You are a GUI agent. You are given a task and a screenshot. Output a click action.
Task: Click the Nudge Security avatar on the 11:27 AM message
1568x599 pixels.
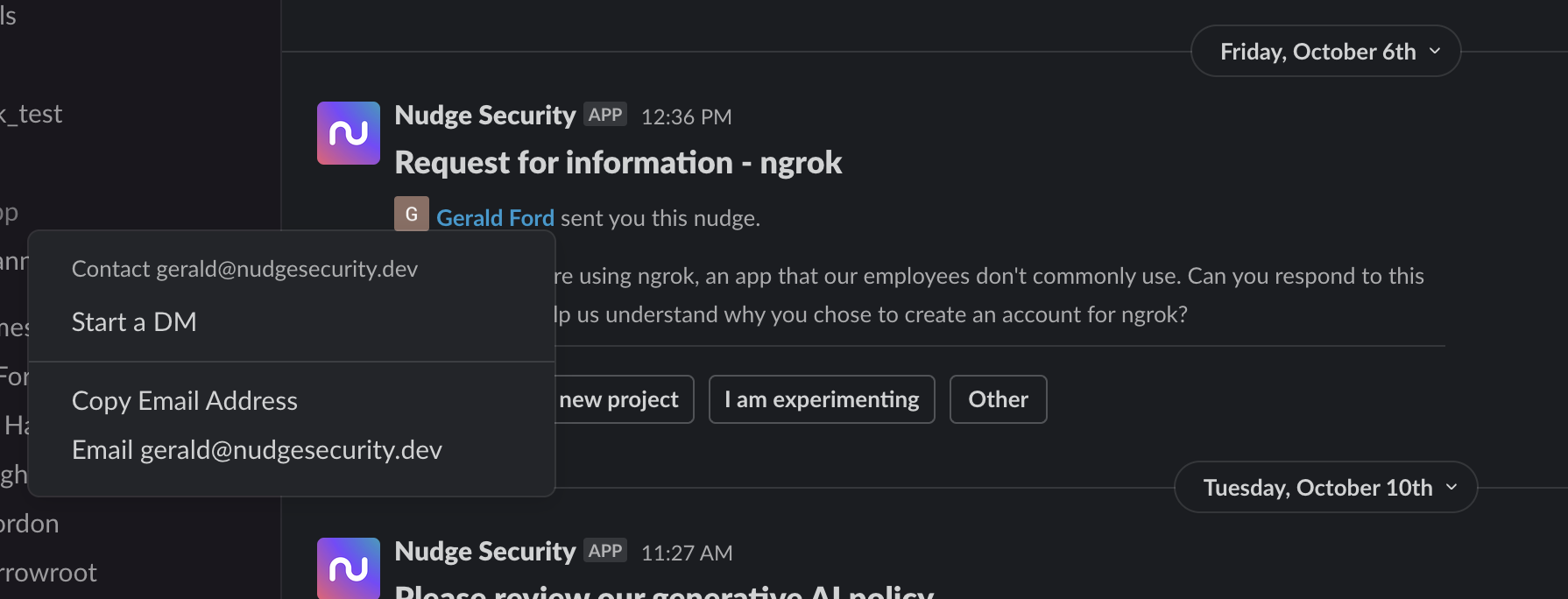tap(348, 567)
